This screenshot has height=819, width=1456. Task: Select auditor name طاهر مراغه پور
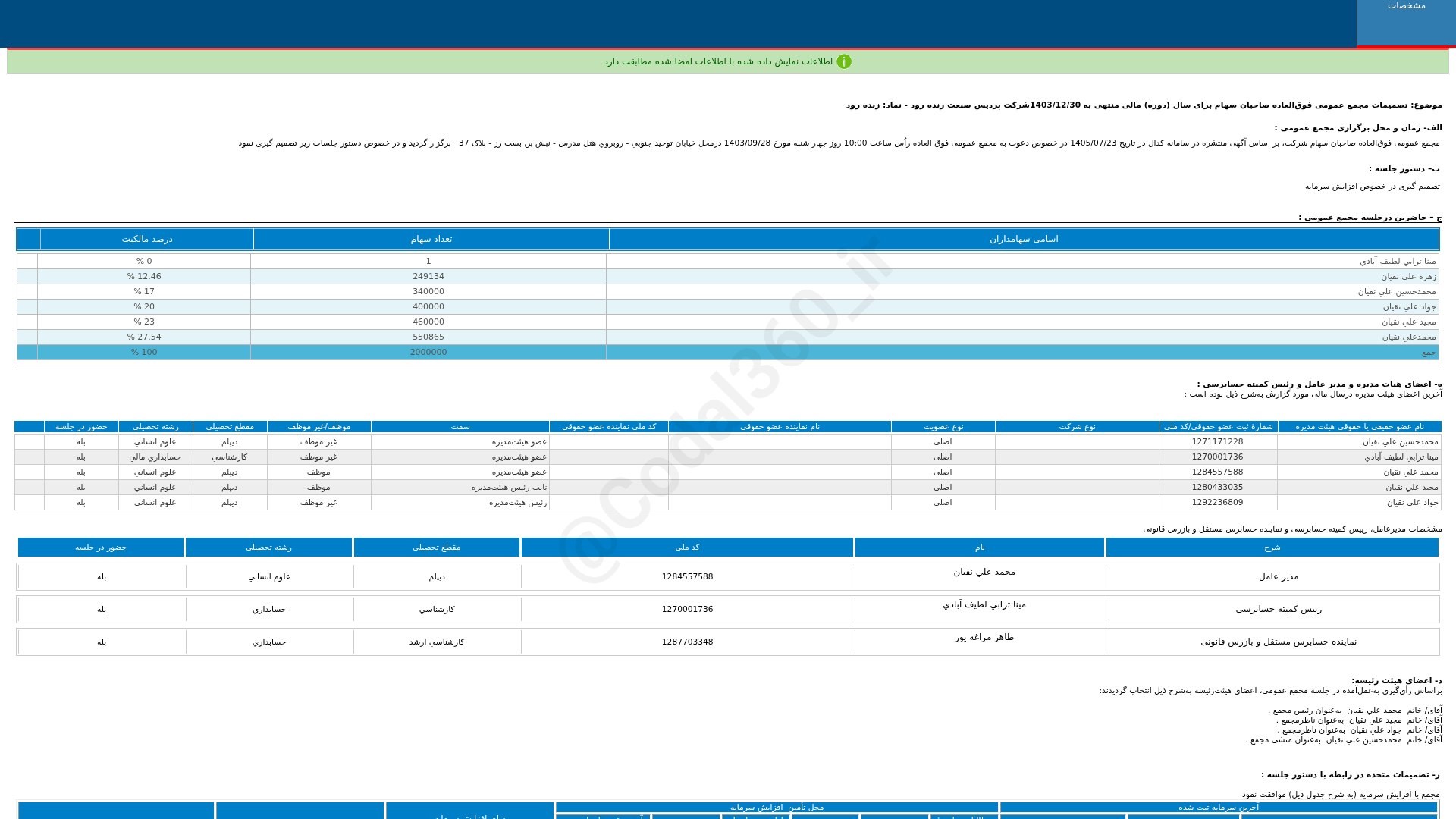[x=984, y=638]
